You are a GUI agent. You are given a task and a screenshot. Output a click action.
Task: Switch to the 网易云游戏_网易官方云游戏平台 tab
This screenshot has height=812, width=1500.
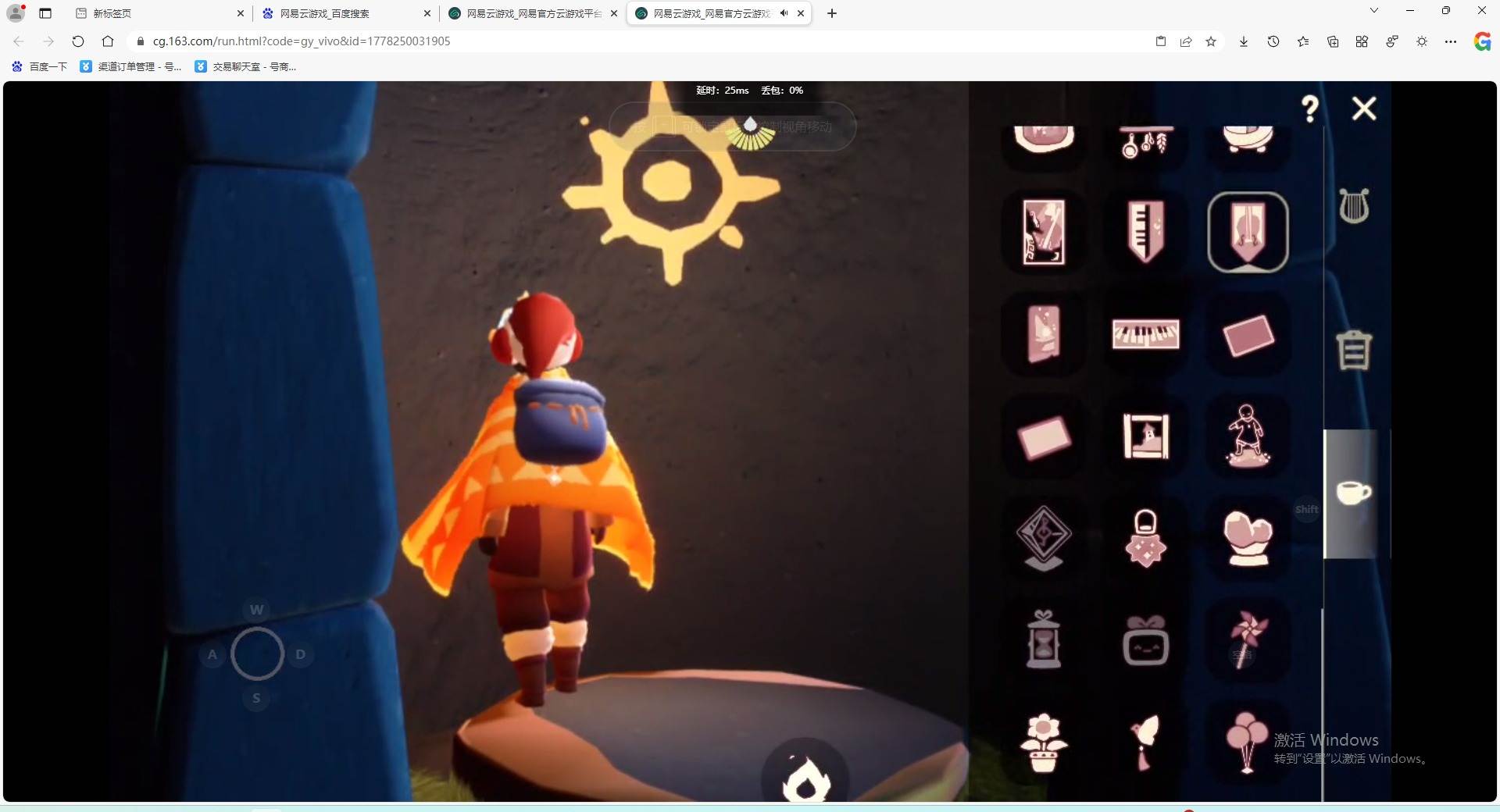point(531,13)
